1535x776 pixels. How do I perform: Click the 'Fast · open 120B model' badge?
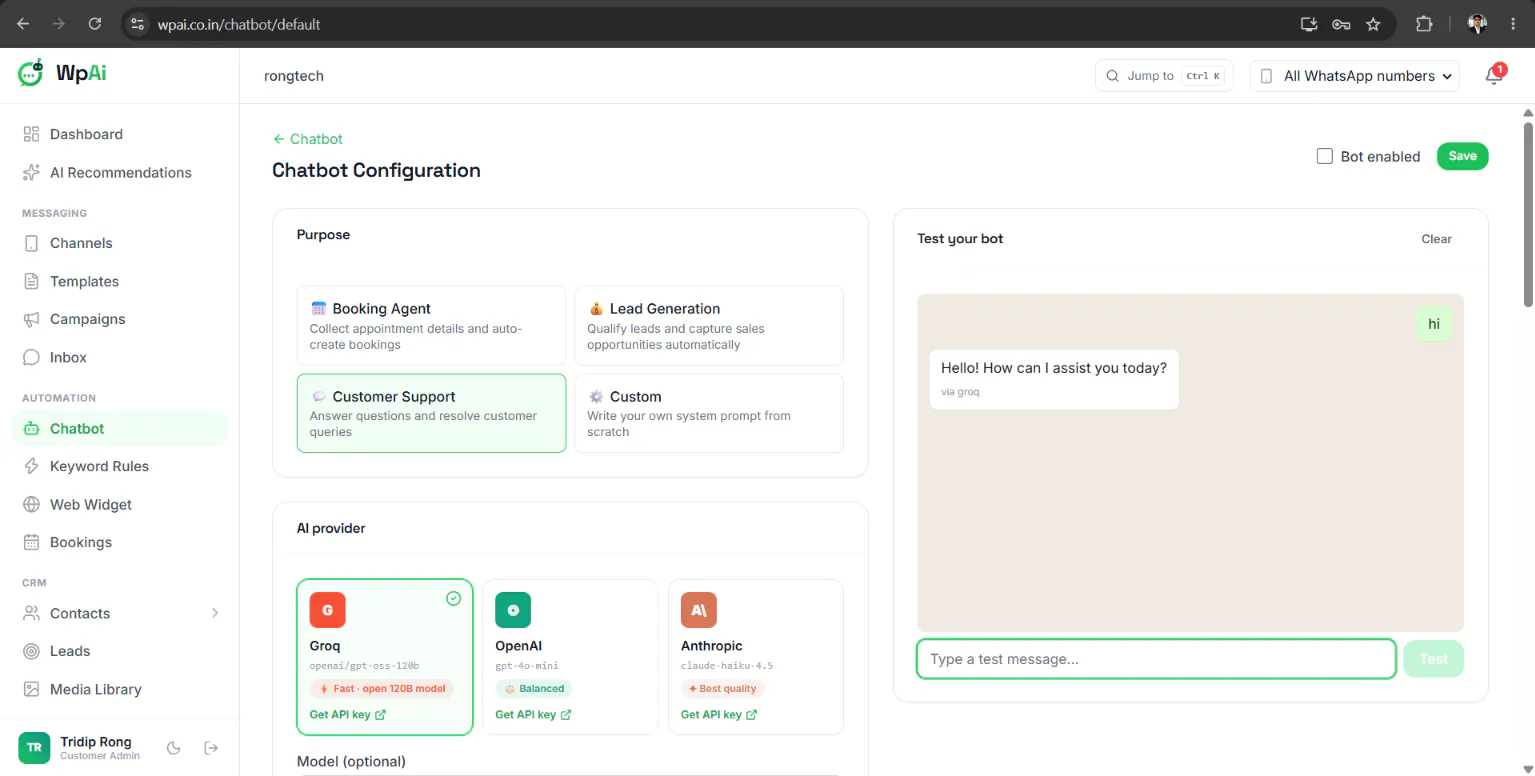coord(382,689)
